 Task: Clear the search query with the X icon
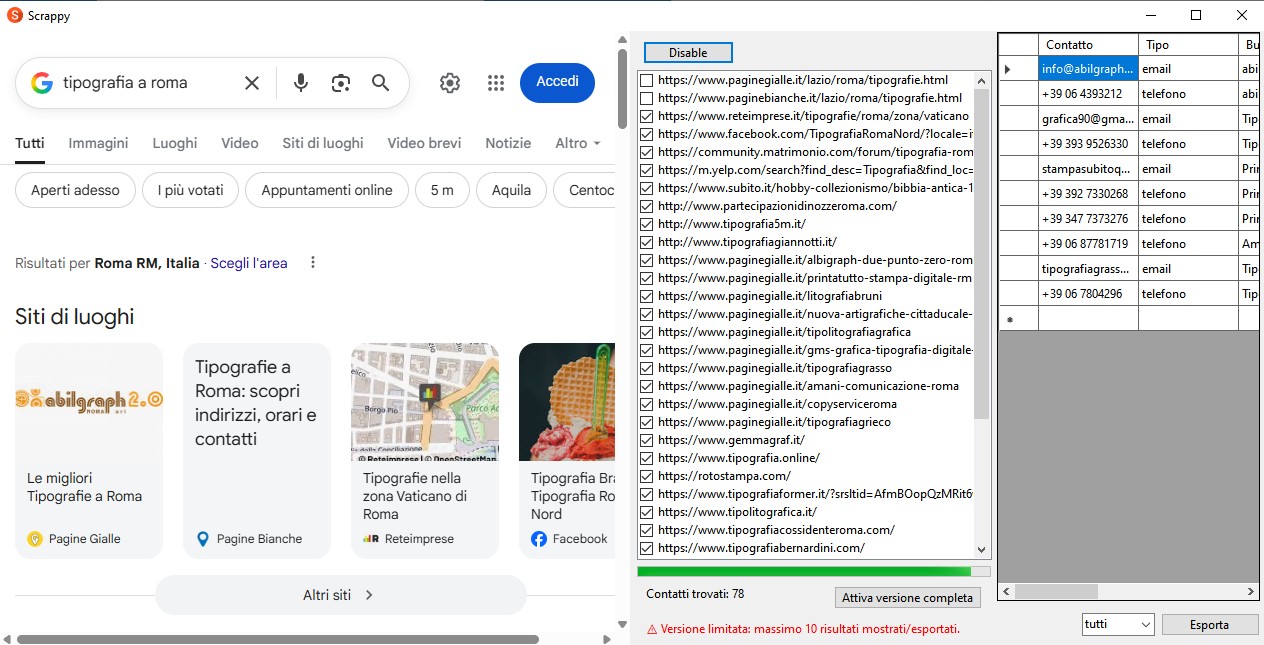[251, 83]
